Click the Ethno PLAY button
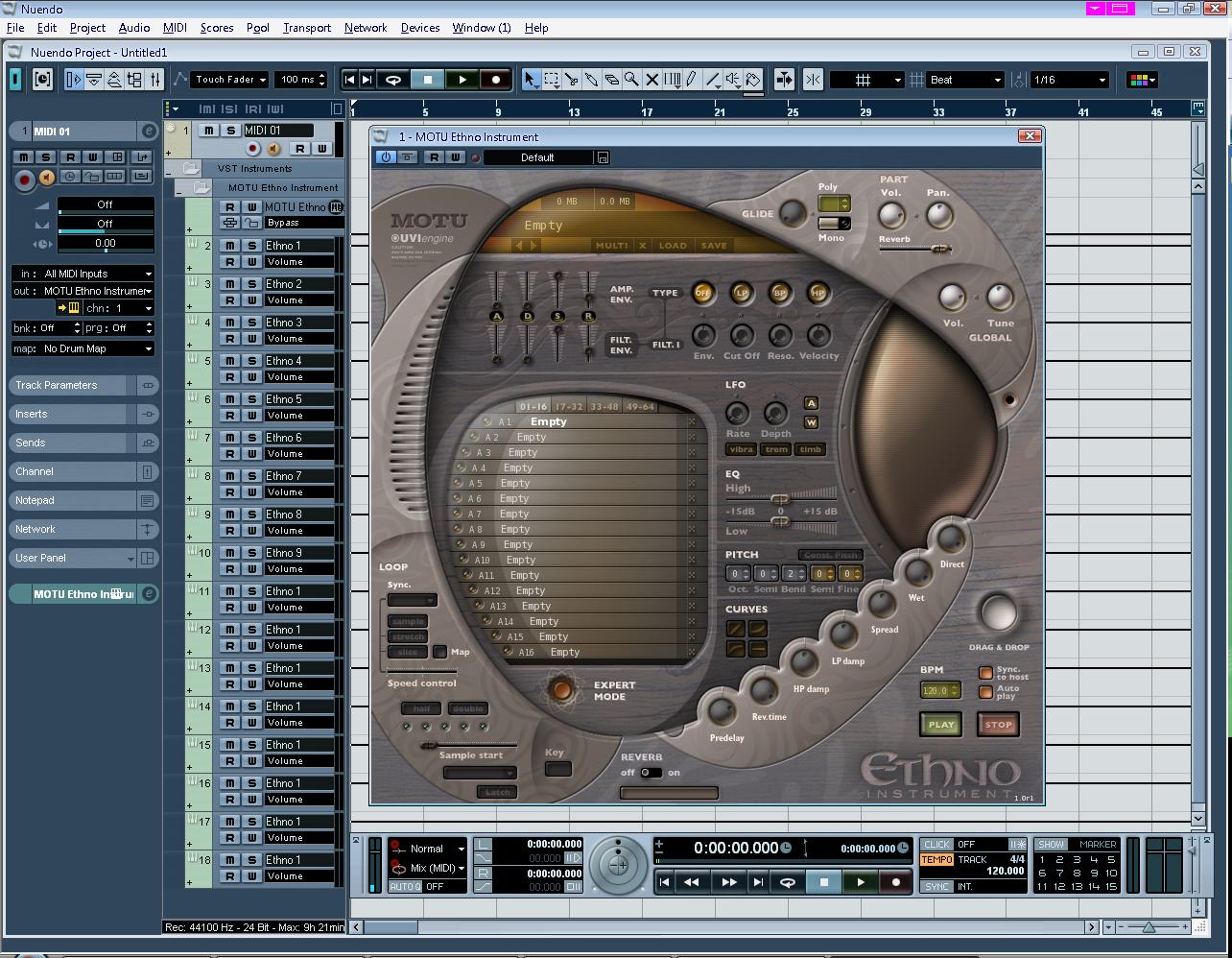The width and height of the screenshot is (1232, 958). click(x=941, y=725)
